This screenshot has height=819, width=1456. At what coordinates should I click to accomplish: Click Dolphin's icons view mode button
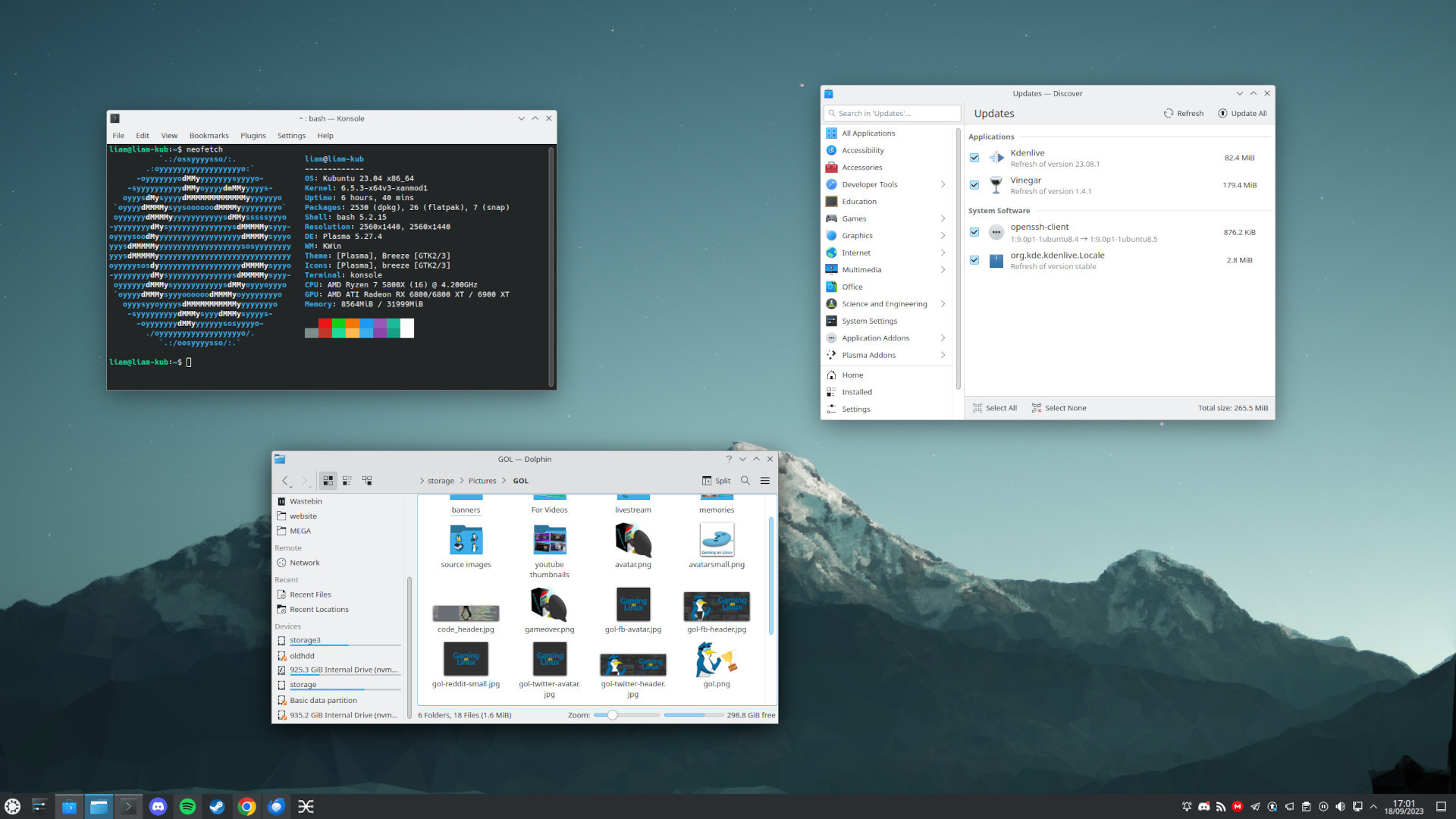328,481
